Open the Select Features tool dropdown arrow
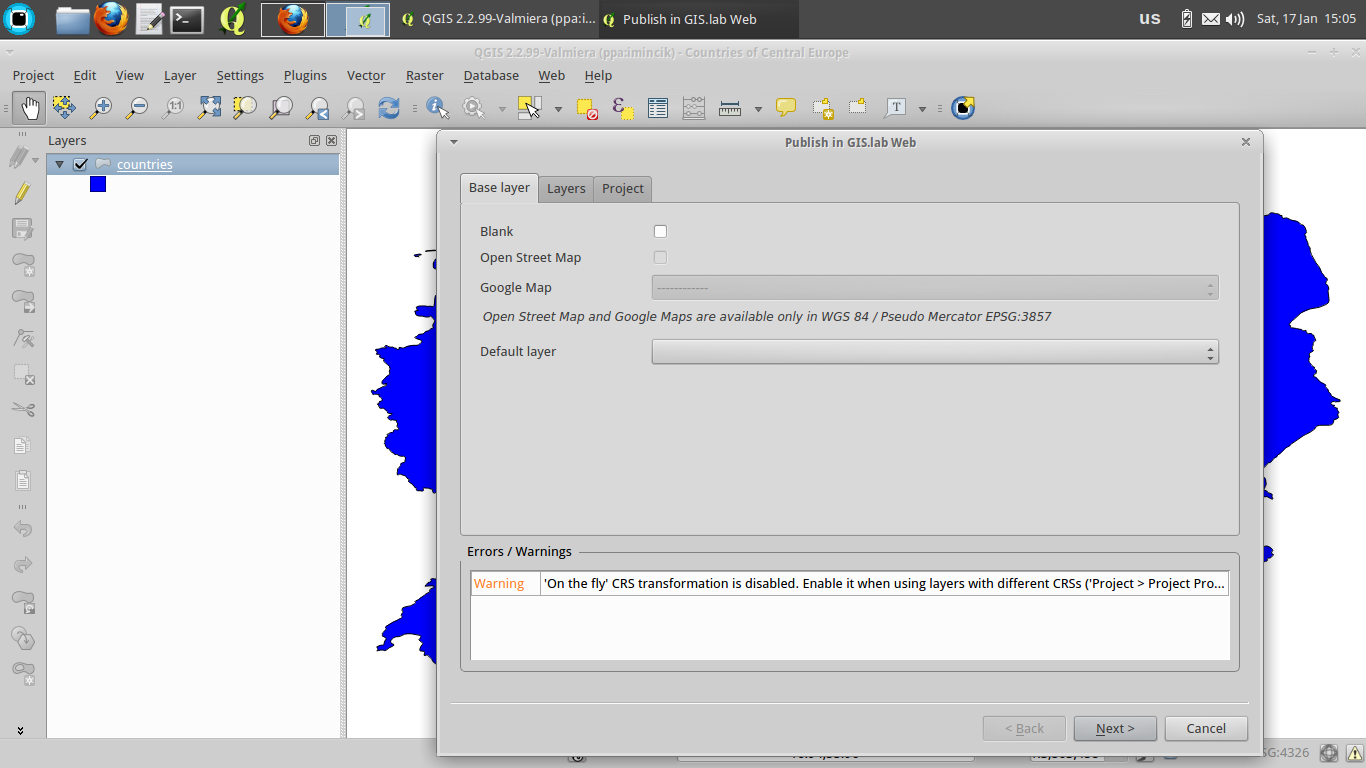 [x=558, y=108]
